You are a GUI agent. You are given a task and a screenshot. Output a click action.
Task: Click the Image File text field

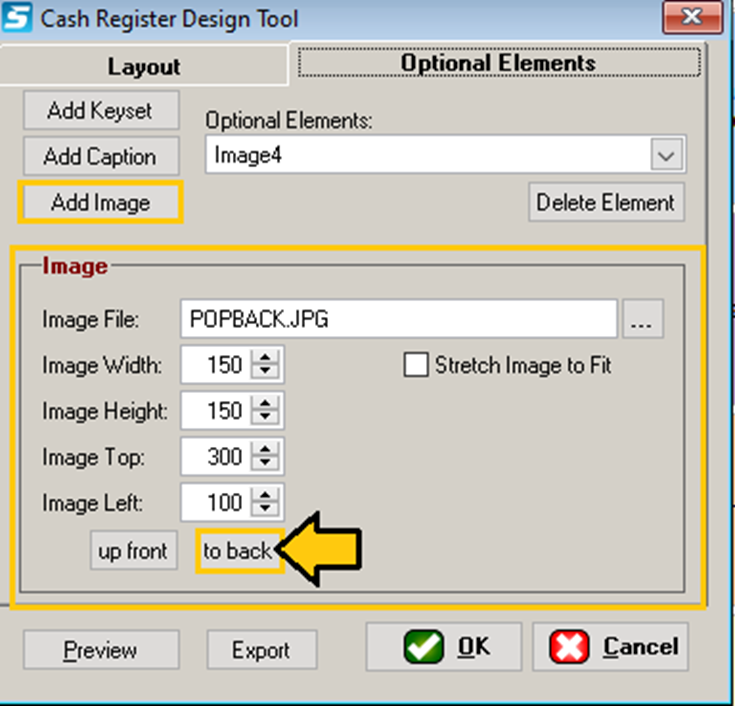pyautogui.click(x=398, y=320)
